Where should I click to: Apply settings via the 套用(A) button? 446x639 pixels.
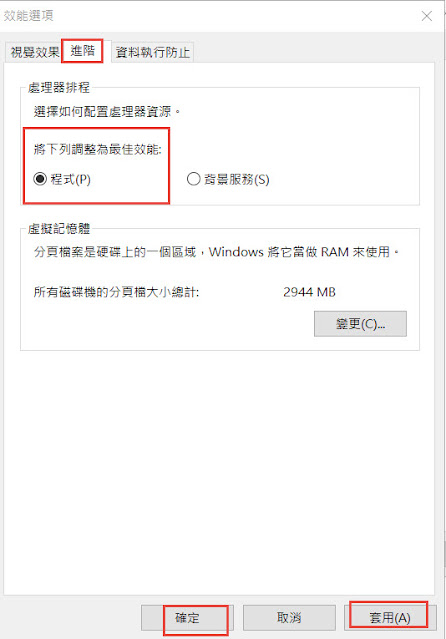pyautogui.click(x=390, y=618)
